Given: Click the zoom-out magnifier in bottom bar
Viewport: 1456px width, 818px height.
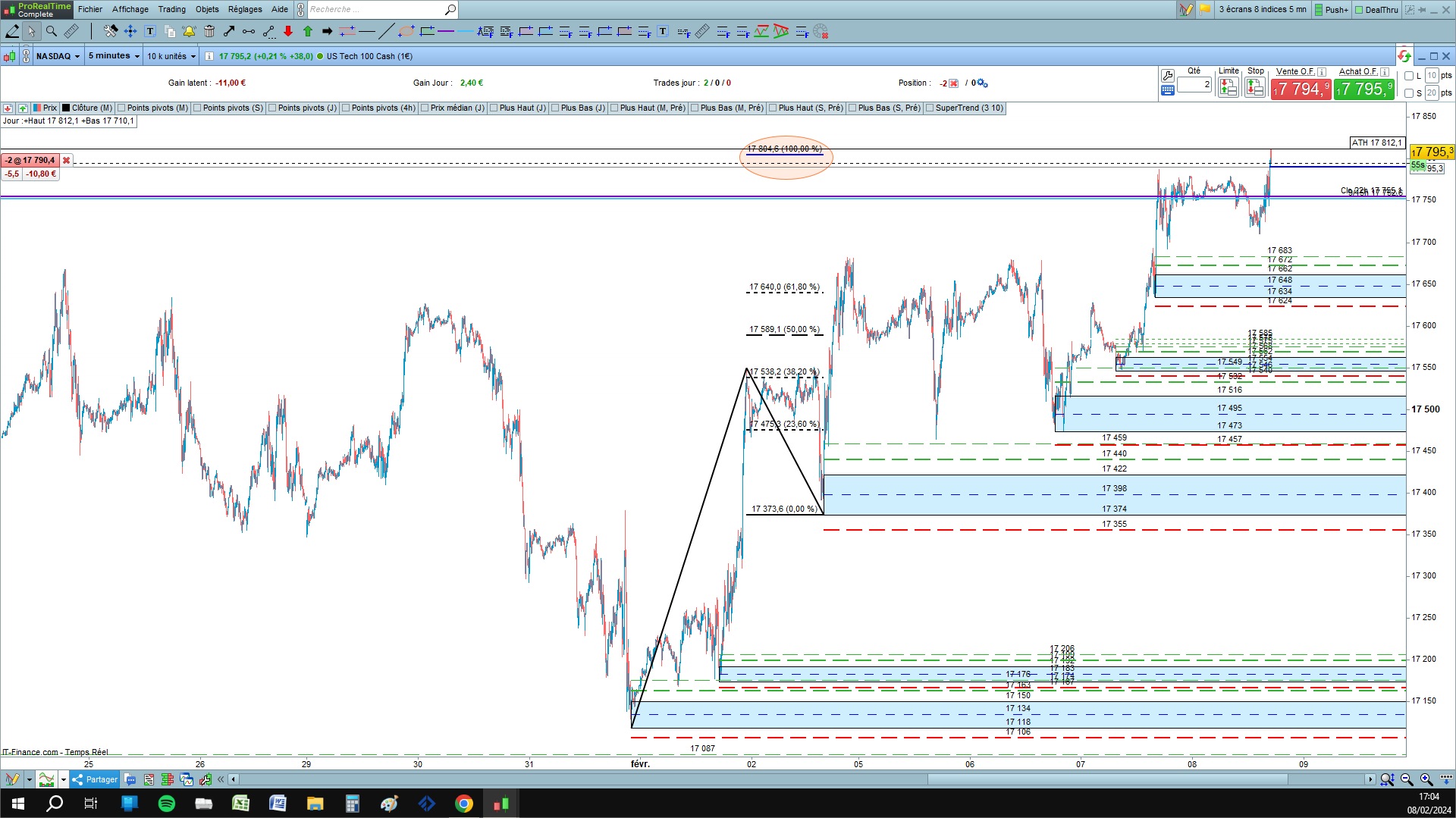Looking at the screenshot, I should (x=1407, y=779).
